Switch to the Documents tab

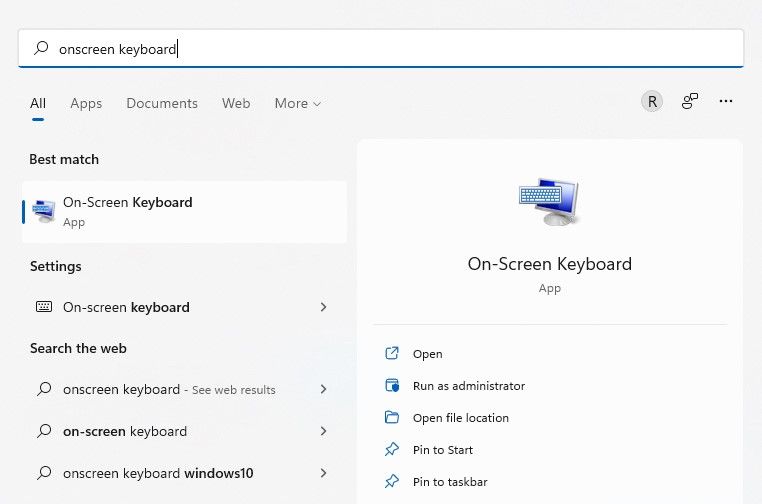(162, 103)
